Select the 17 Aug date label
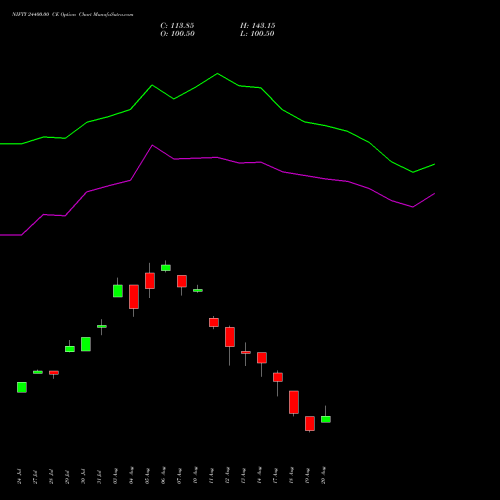The height and width of the screenshot is (500, 500). [x=275, y=476]
